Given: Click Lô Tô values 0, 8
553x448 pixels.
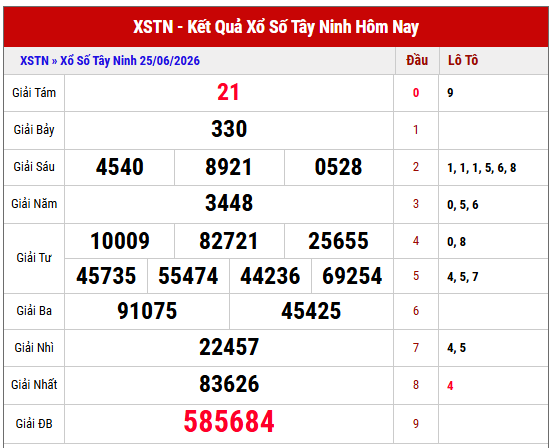Looking at the screenshot, I should 456,242.
